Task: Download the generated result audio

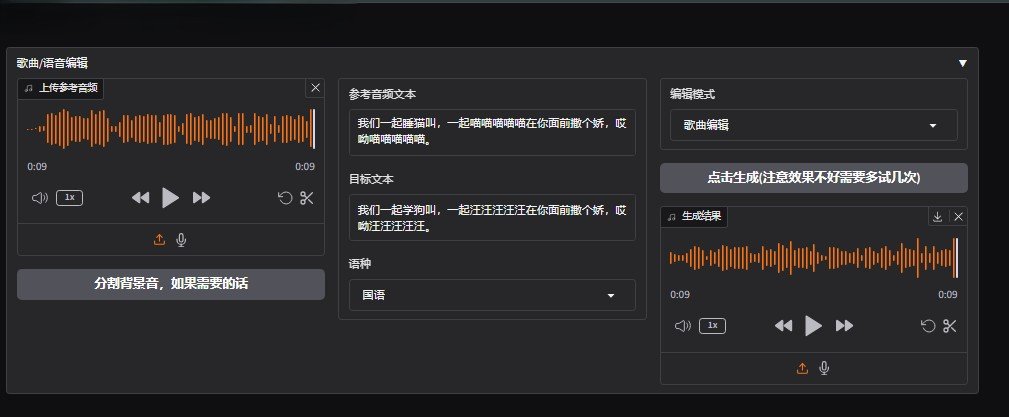Action: (937, 216)
